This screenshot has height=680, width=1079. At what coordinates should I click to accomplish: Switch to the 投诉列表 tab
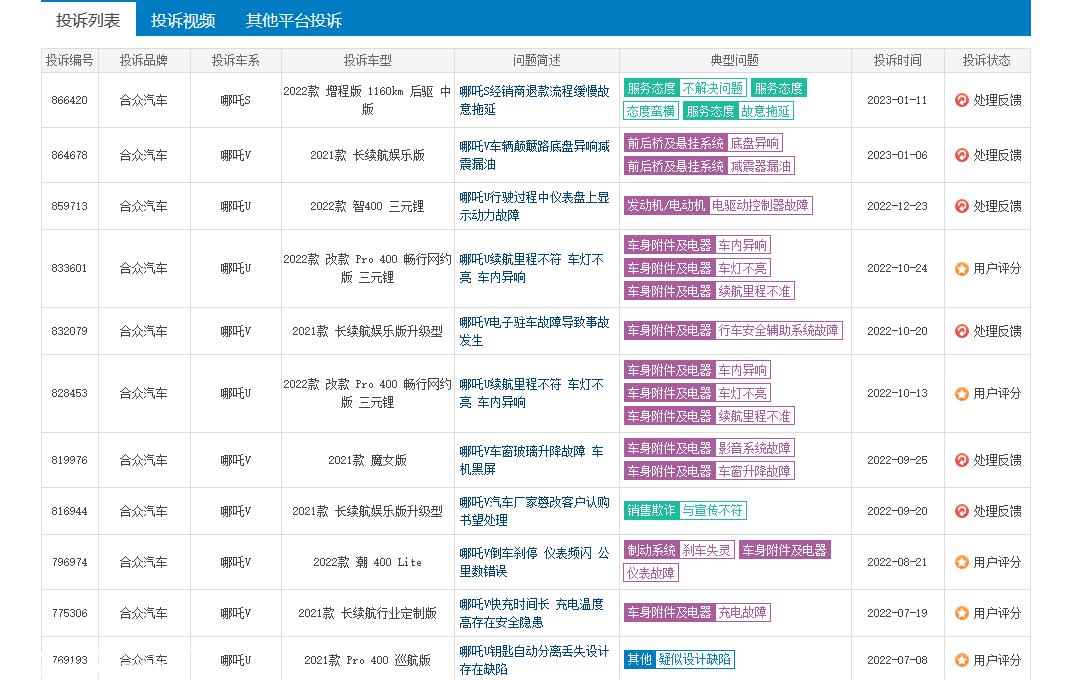(88, 20)
